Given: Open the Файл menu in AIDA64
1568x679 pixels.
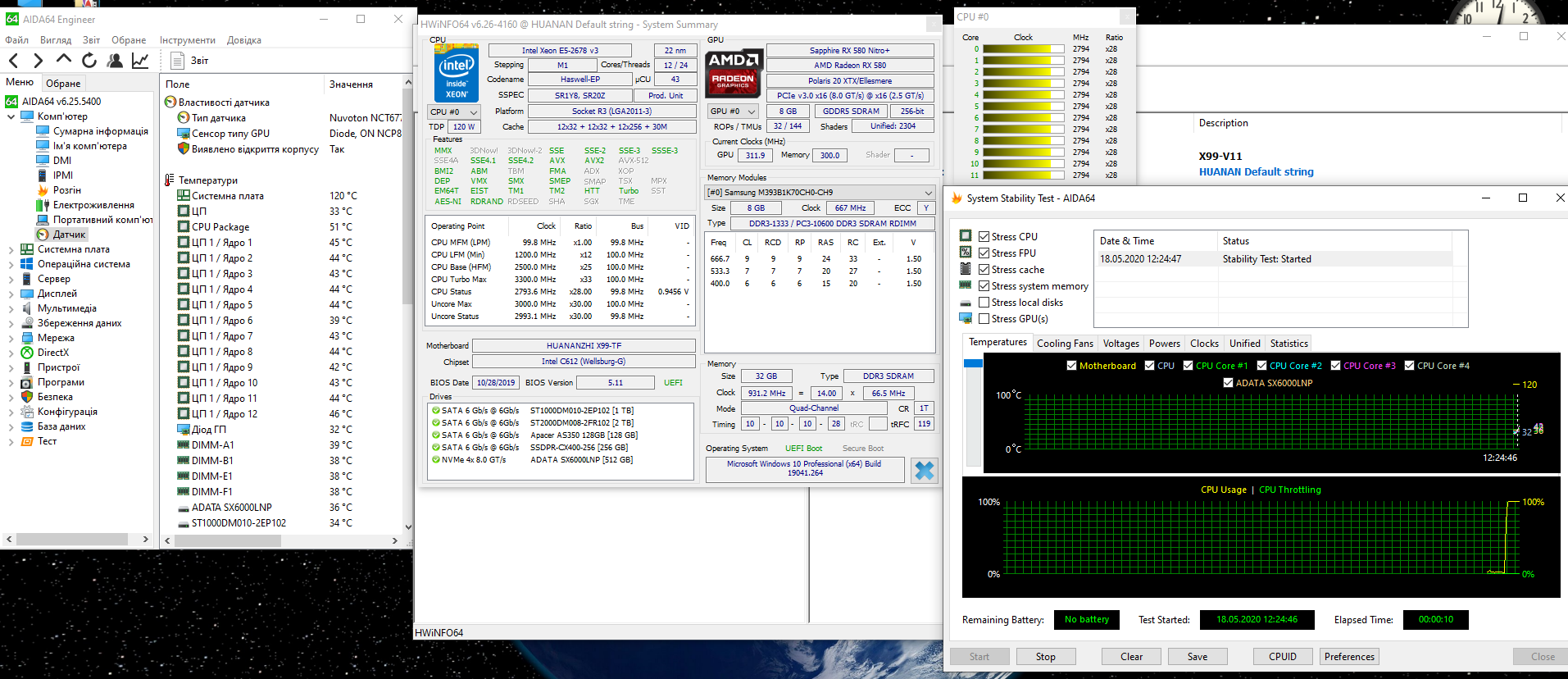Looking at the screenshot, I should 17,39.
